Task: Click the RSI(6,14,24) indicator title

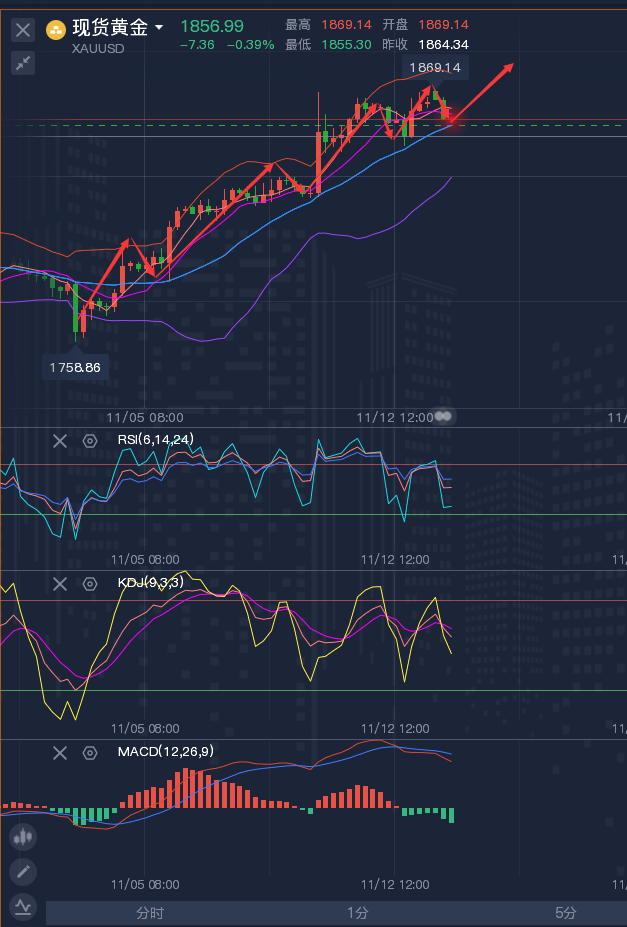Action: click(x=155, y=439)
